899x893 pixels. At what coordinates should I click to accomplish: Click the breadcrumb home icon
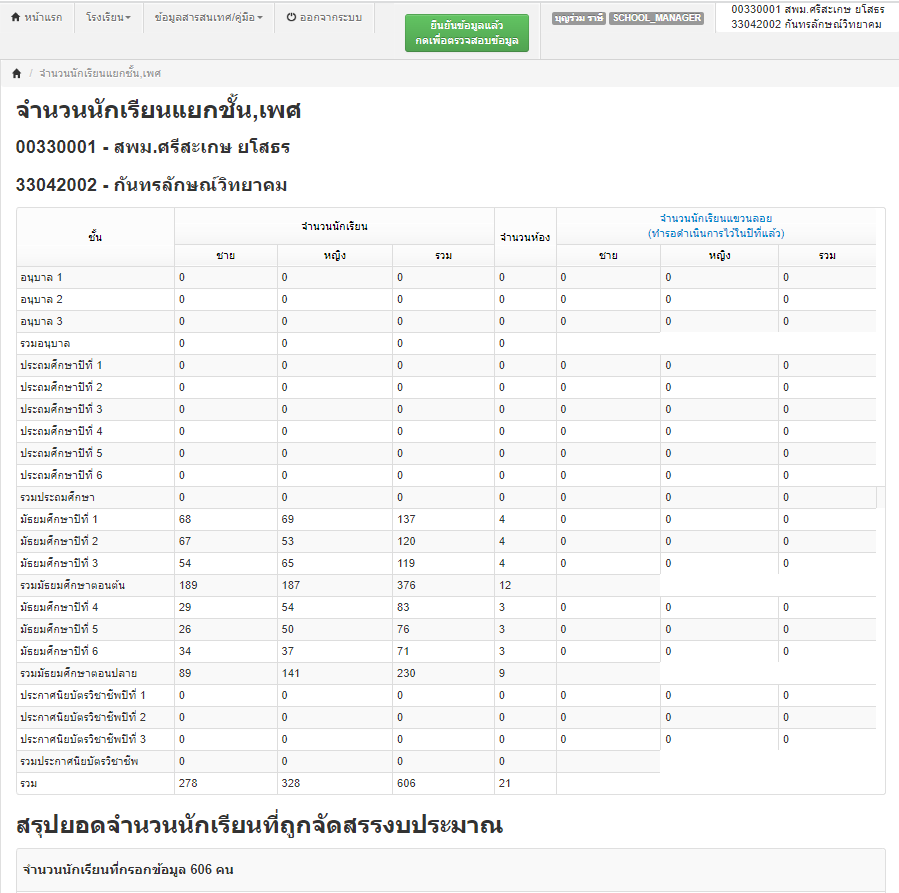[x=17, y=74]
